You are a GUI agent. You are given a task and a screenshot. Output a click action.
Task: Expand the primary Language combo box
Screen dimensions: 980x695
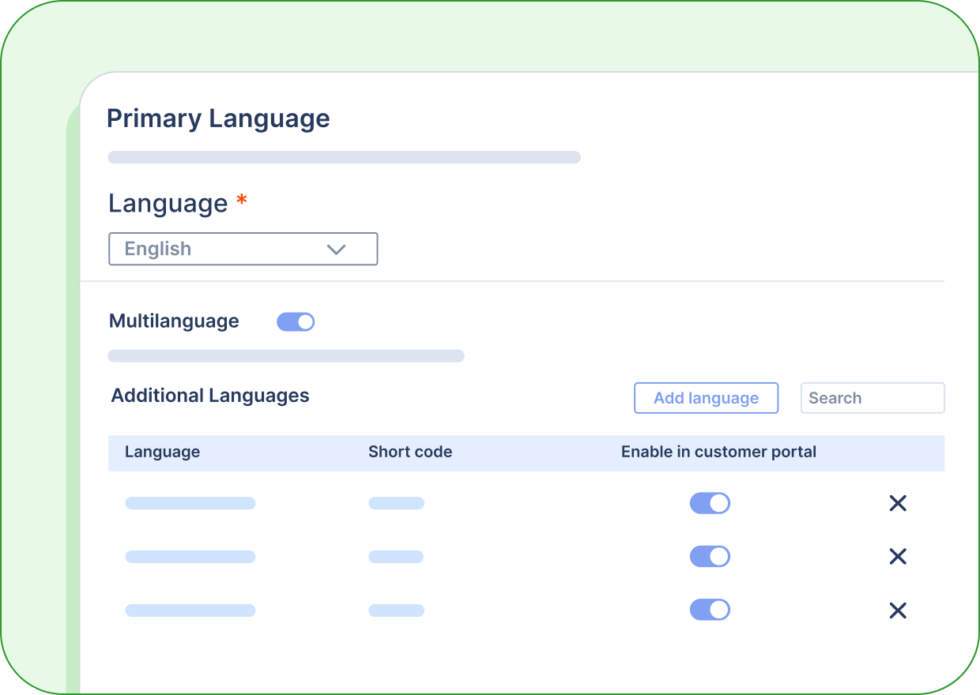click(242, 248)
